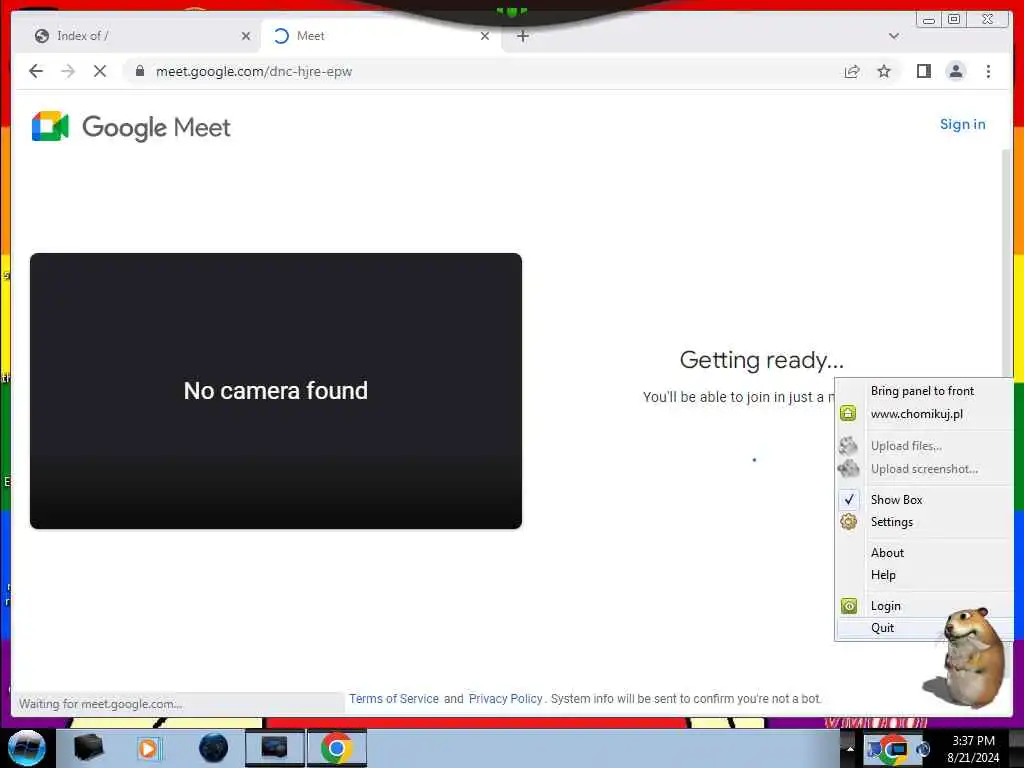Click the green Login icon in the menu
The width and height of the screenshot is (1024, 768).
(x=848, y=606)
